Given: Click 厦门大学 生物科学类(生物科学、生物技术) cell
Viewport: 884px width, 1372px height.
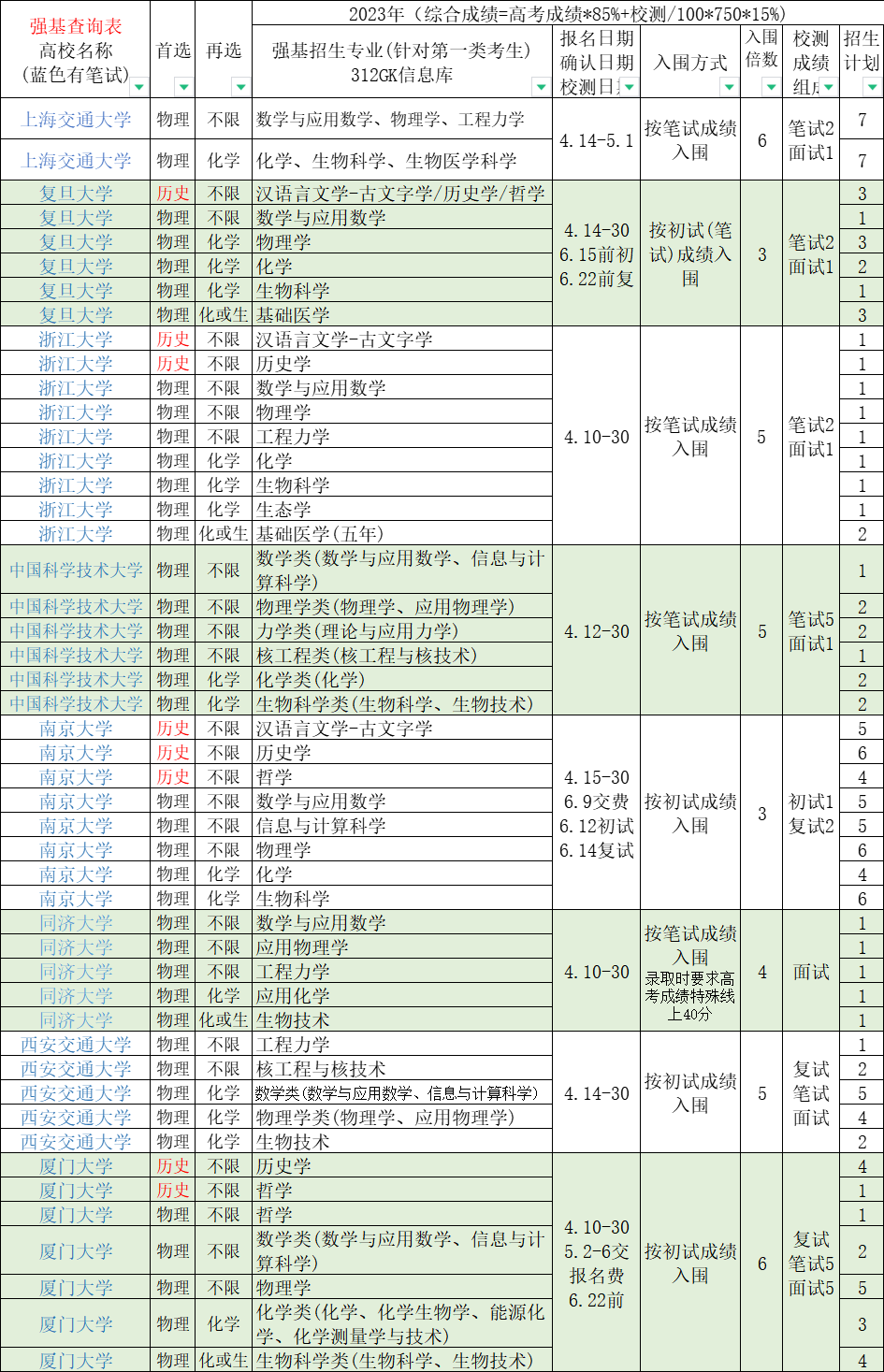Looking at the screenshot, I should (x=402, y=1360).
